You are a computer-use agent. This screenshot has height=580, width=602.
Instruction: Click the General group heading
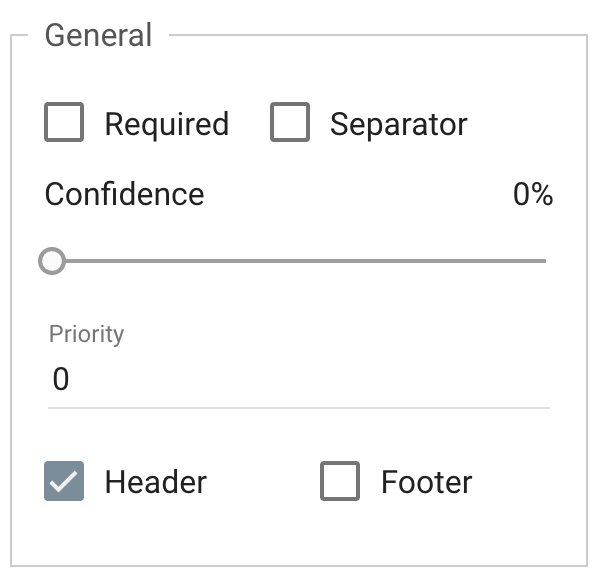point(98,35)
